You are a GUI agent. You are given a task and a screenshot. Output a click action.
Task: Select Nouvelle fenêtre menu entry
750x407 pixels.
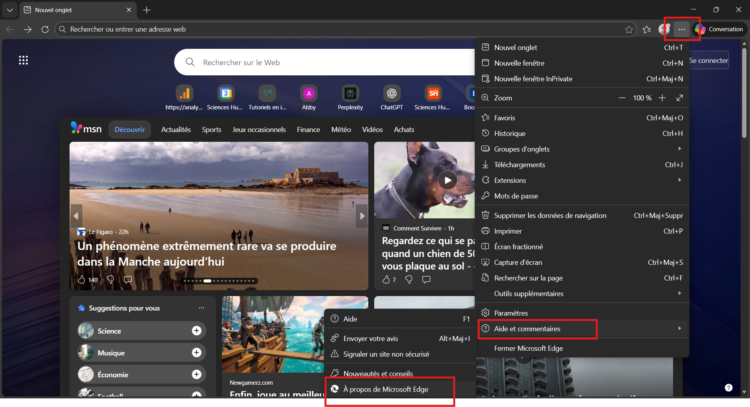[583, 63]
